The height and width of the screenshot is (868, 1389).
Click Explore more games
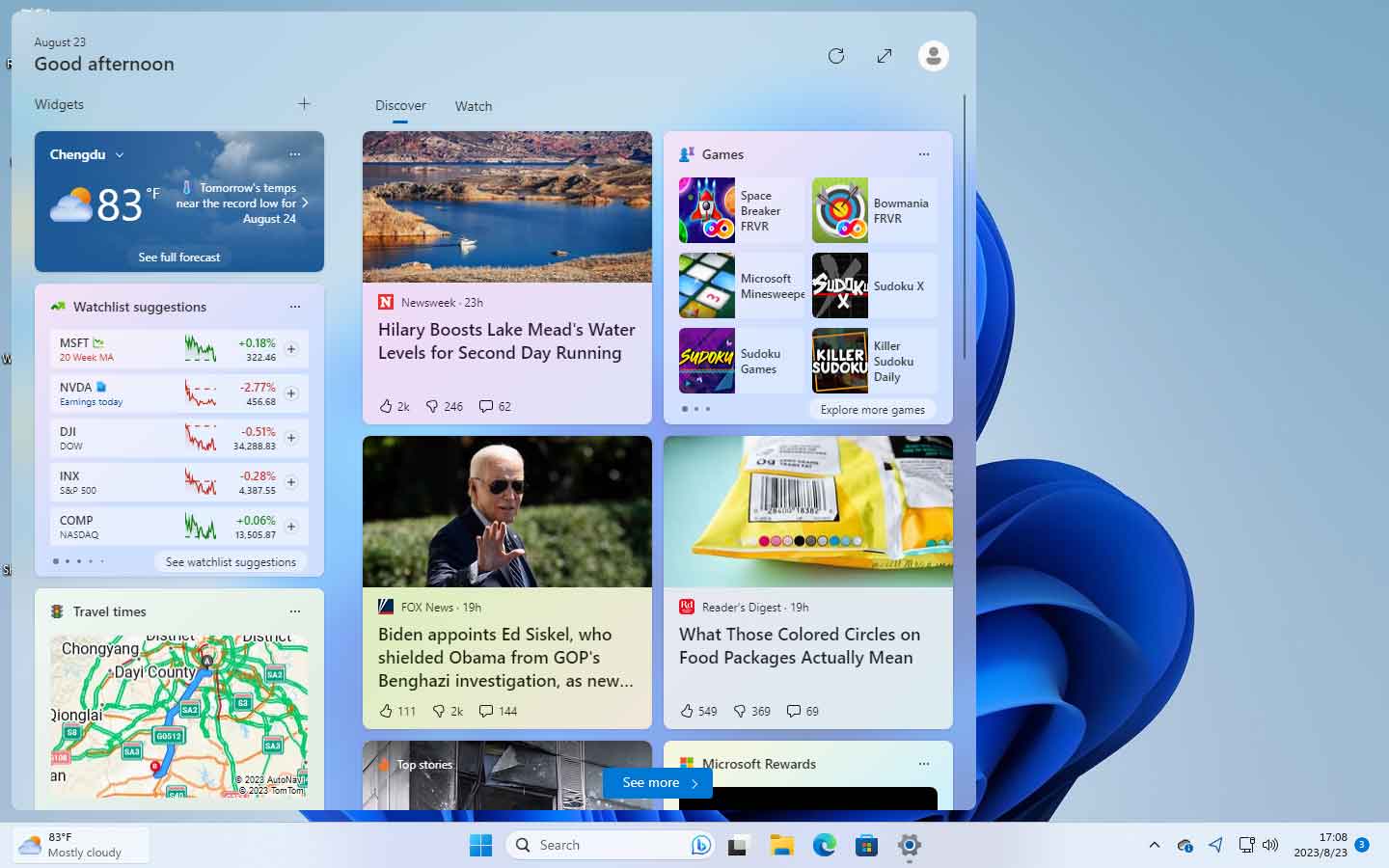pos(873,409)
